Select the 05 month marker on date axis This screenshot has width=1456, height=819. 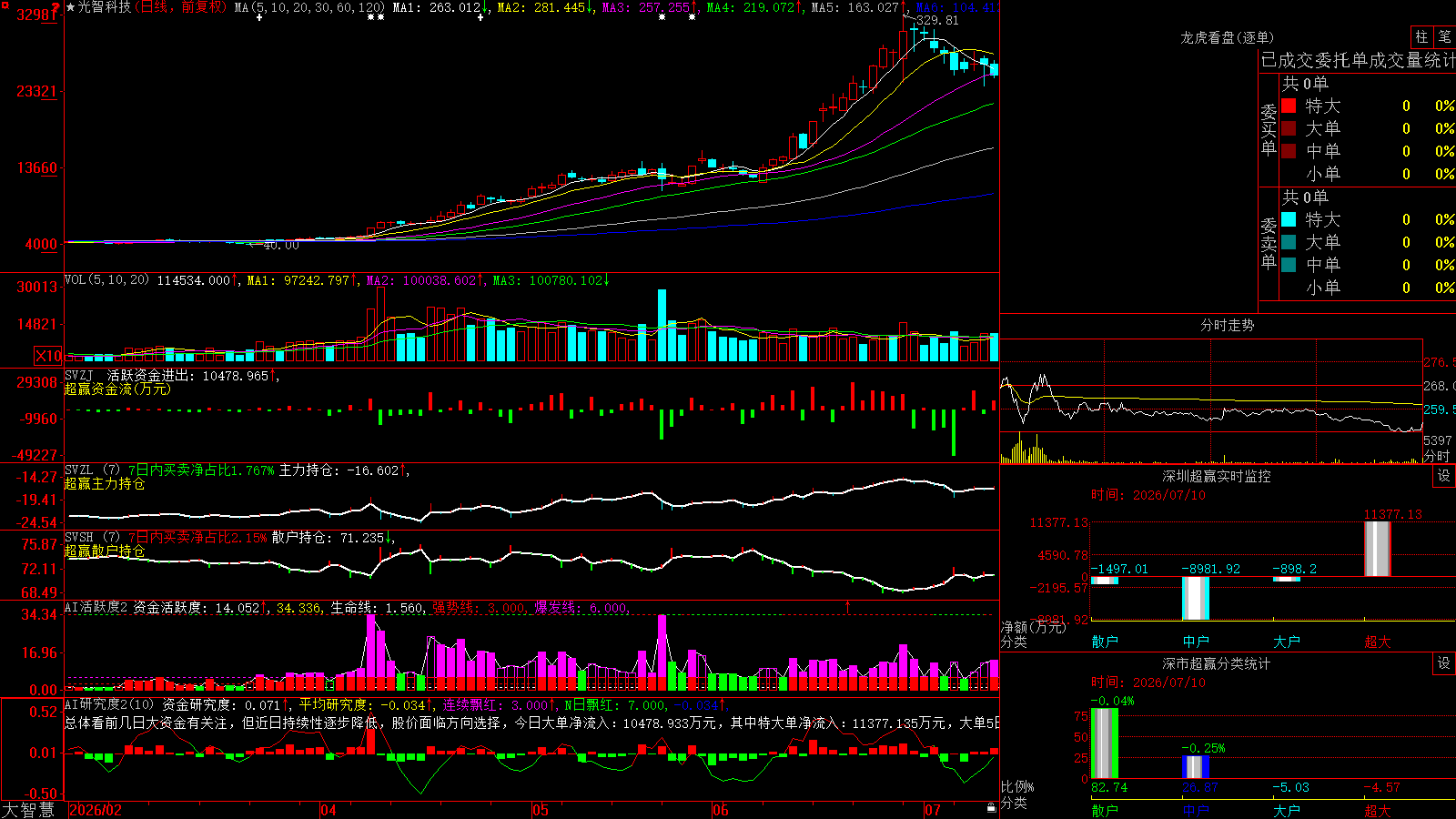click(541, 810)
